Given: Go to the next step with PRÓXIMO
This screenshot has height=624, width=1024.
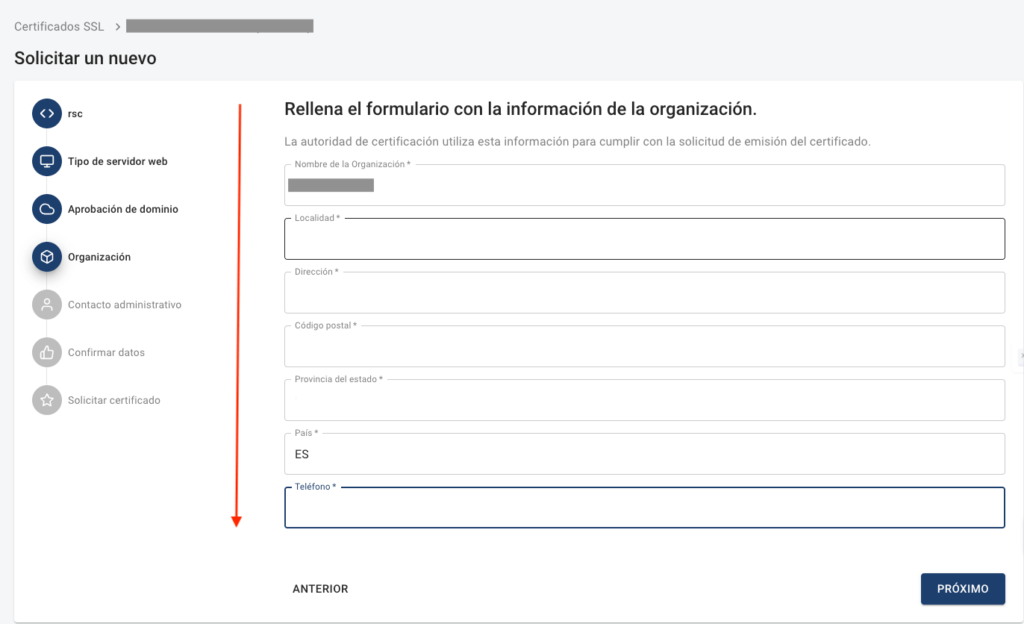Looking at the screenshot, I should pyautogui.click(x=963, y=589).
